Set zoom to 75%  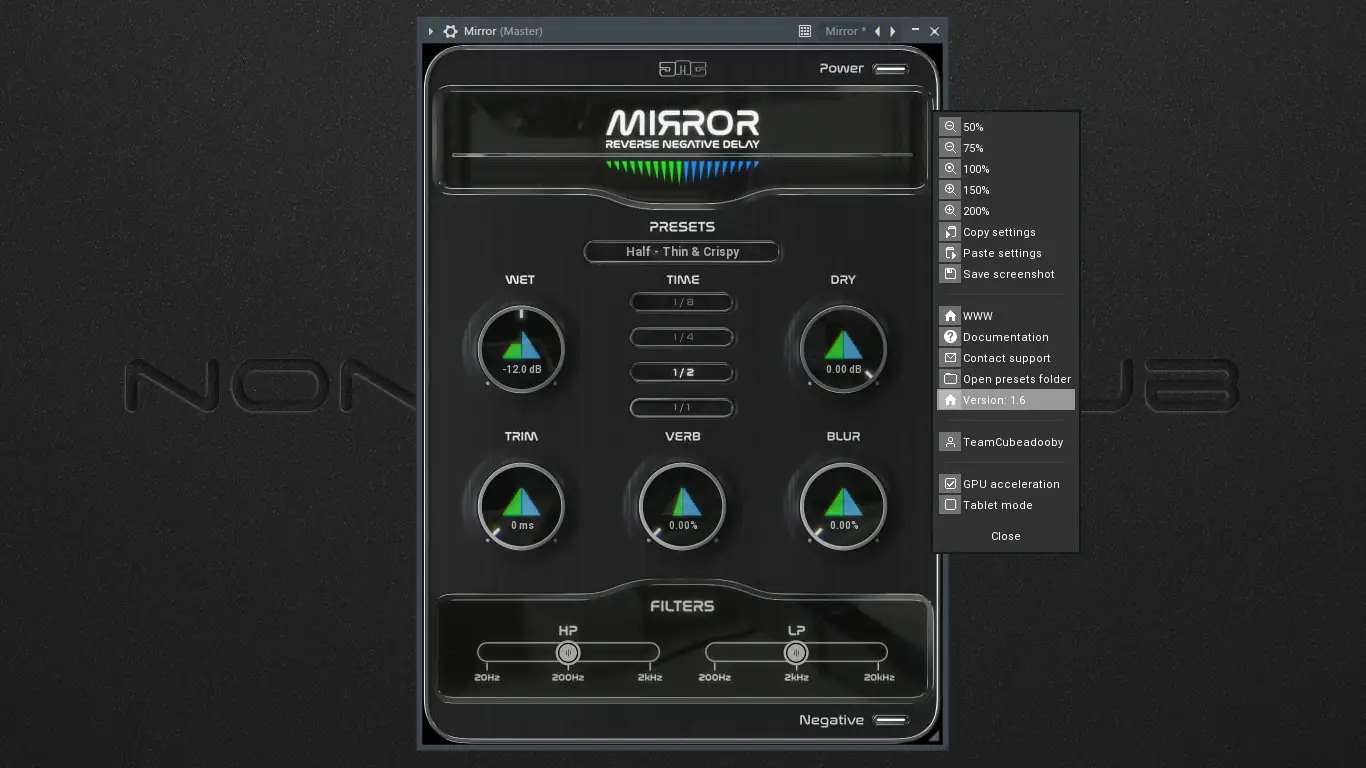pos(1006,148)
